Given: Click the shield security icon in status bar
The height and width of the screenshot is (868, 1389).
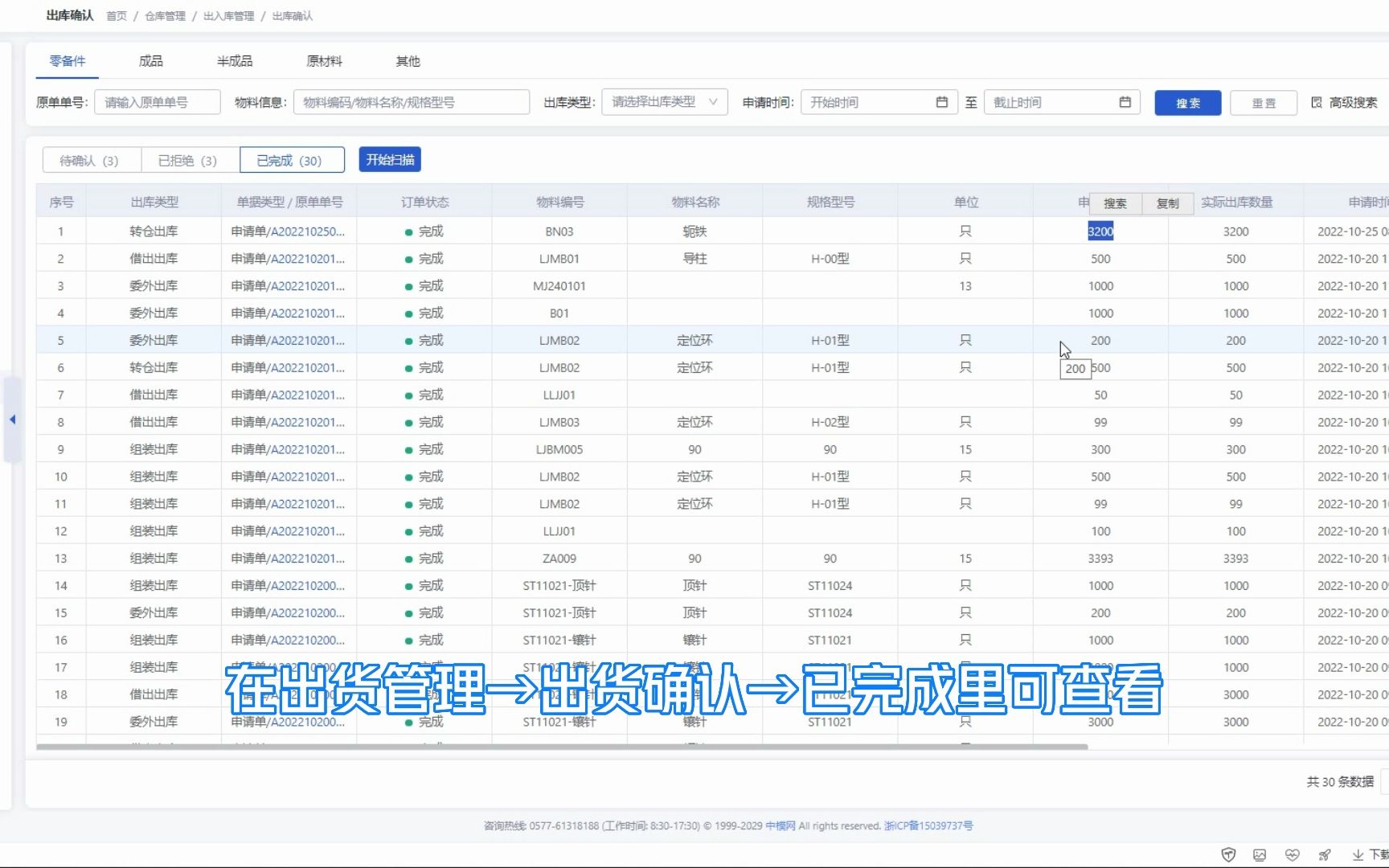Looking at the screenshot, I should [x=1228, y=855].
